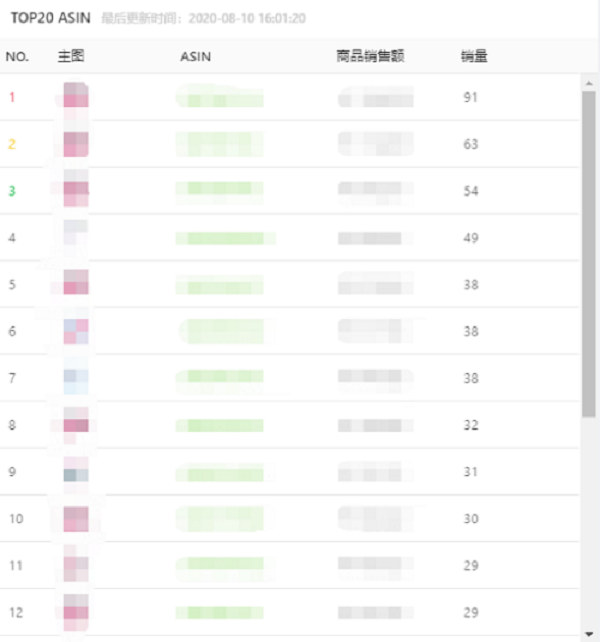Click the product thumbnail in row 1
The image size is (600, 642).
(x=76, y=97)
